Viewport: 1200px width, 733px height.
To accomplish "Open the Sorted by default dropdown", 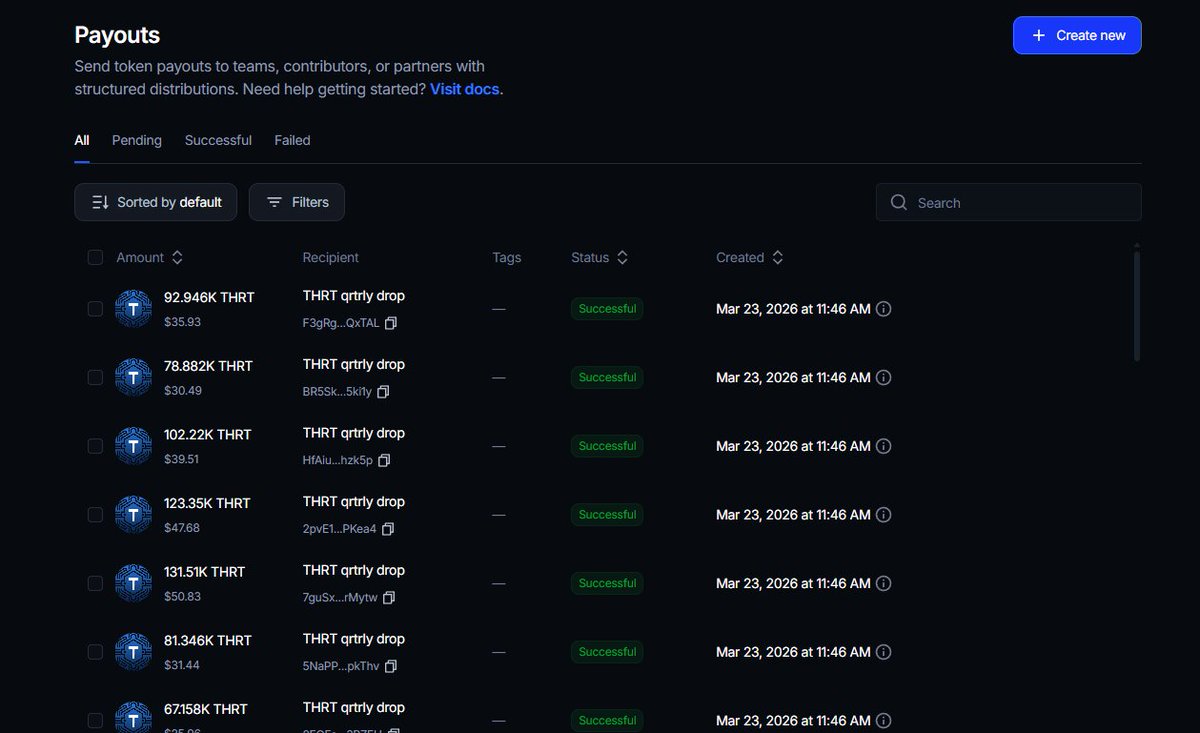I will click(x=156, y=202).
